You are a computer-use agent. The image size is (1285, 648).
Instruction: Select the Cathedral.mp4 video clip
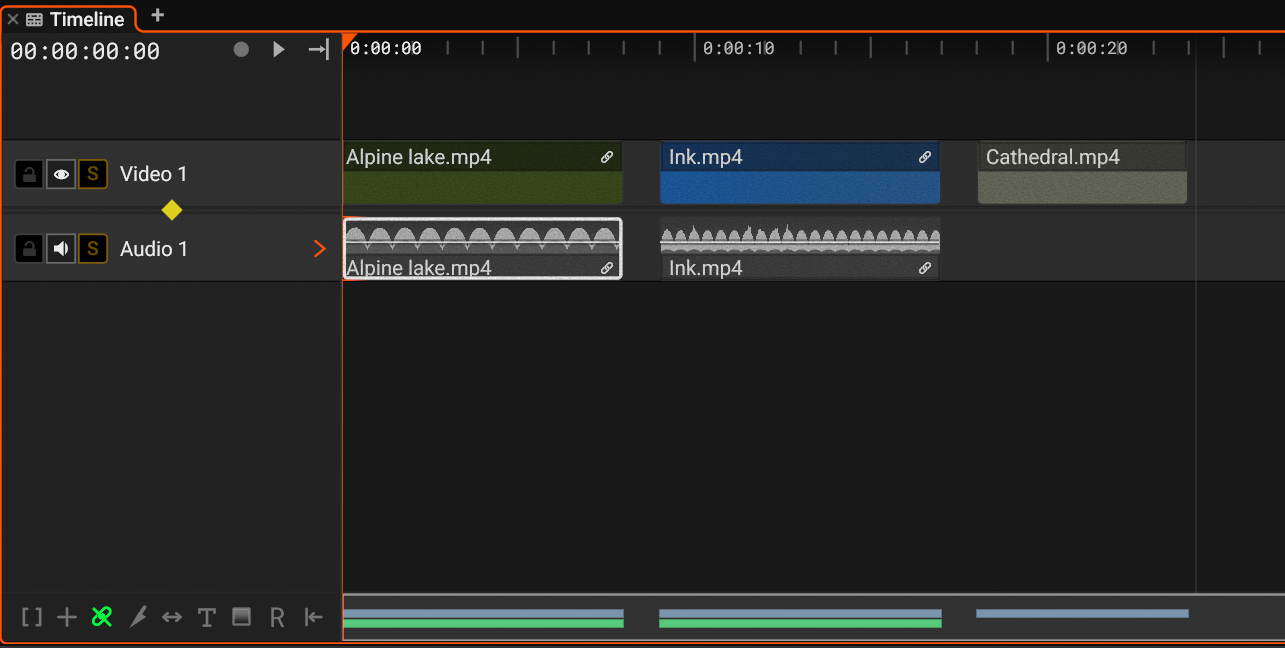(x=1082, y=172)
